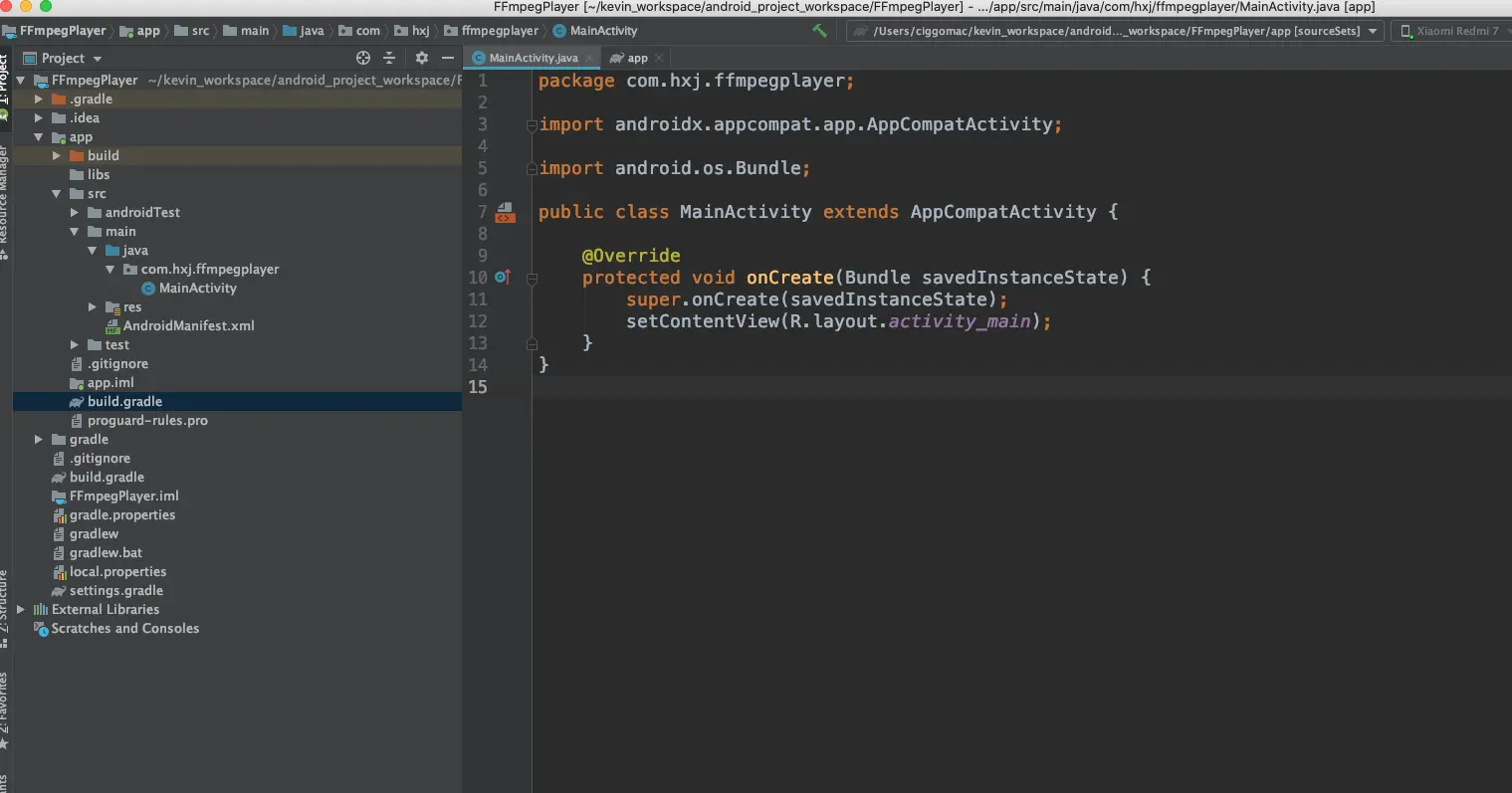Click the locate current file target icon

point(363,58)
